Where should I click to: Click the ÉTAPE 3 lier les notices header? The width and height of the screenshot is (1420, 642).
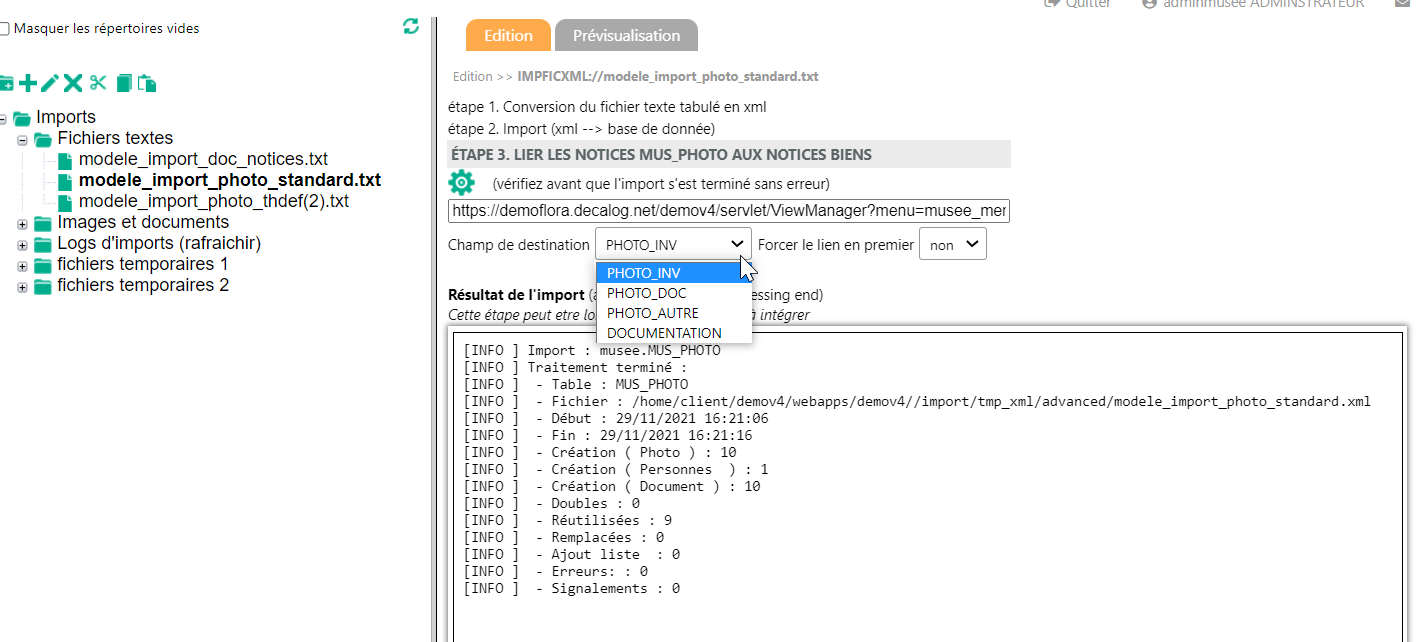pyautogui.click(x=729, y=155)
